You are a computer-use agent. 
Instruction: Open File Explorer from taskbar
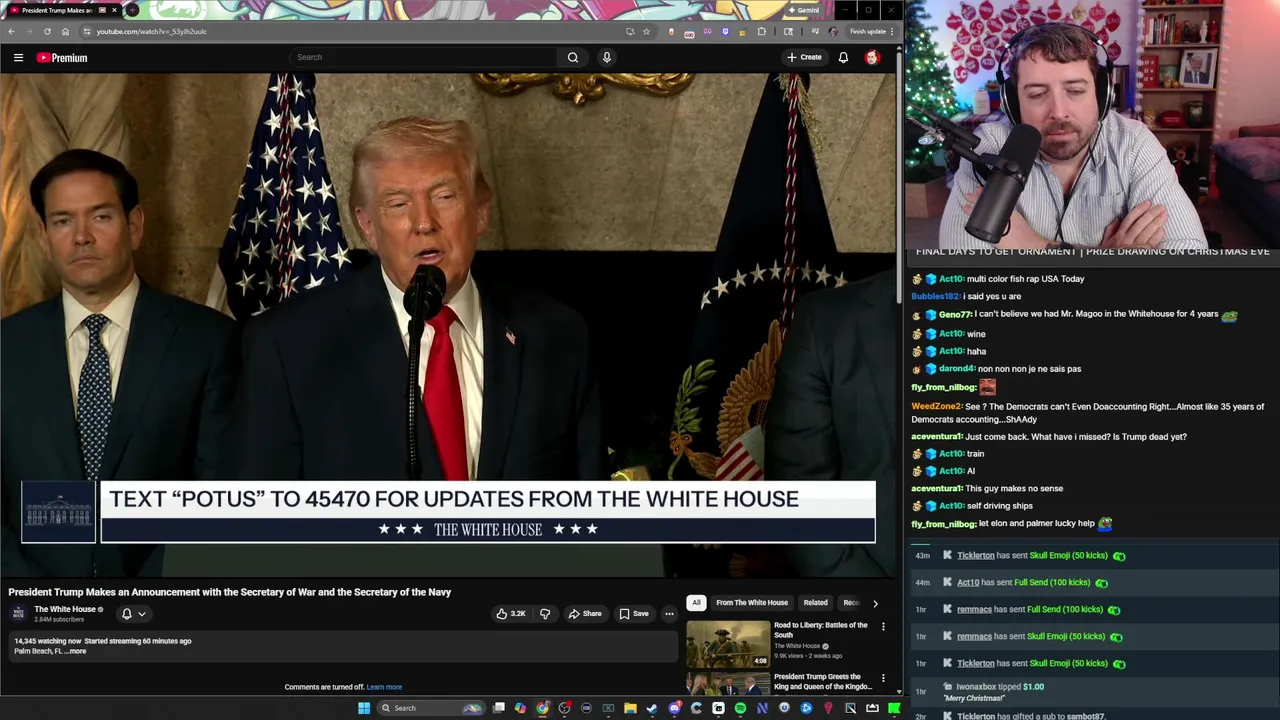630,708
